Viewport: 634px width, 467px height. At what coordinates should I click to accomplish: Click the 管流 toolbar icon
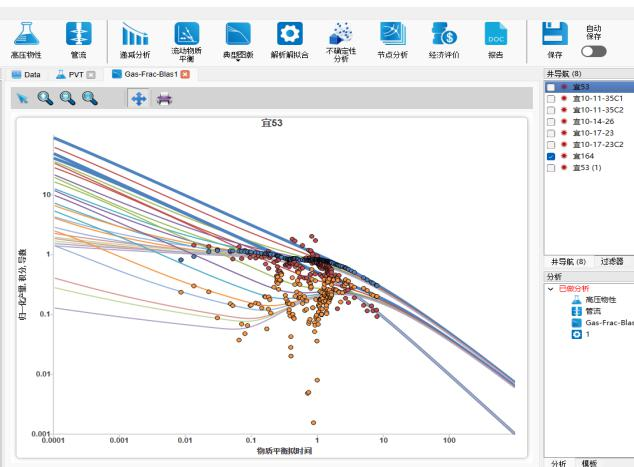78,36
